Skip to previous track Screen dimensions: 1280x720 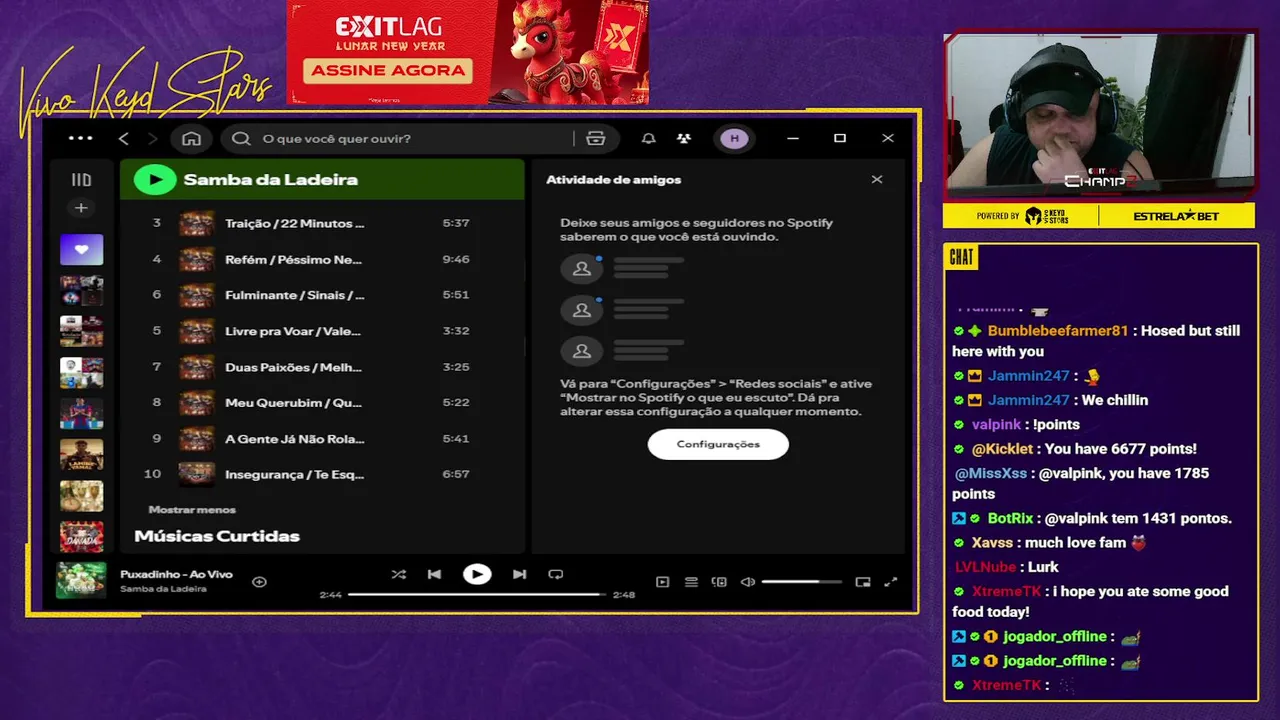coord(434,574)
